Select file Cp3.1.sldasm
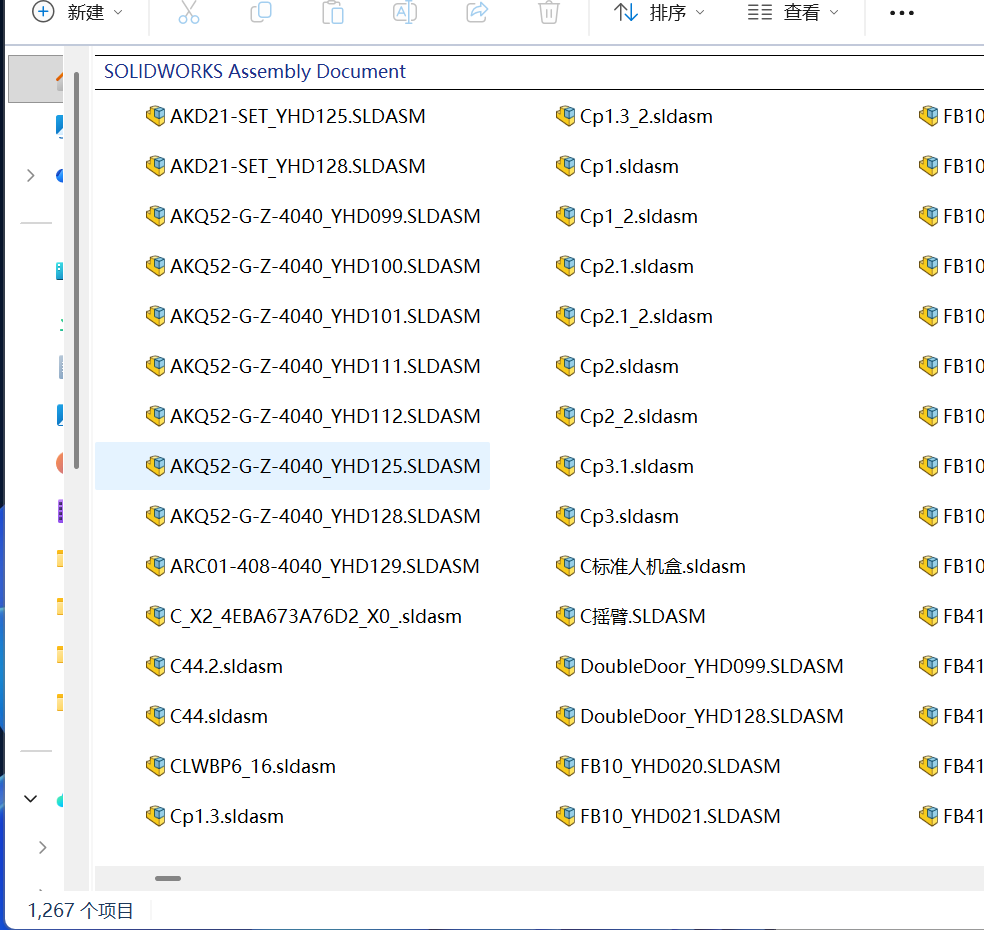Viewport: 984px width, 930px height. coord(624,466)
